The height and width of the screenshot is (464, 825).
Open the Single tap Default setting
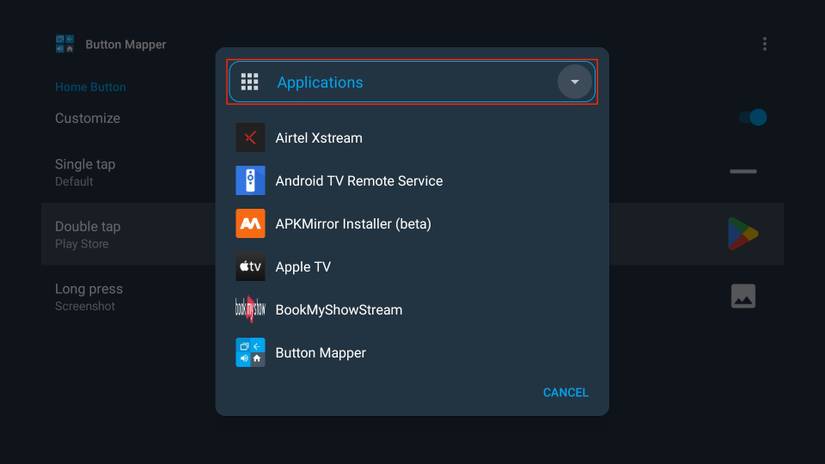coord(86,172)
